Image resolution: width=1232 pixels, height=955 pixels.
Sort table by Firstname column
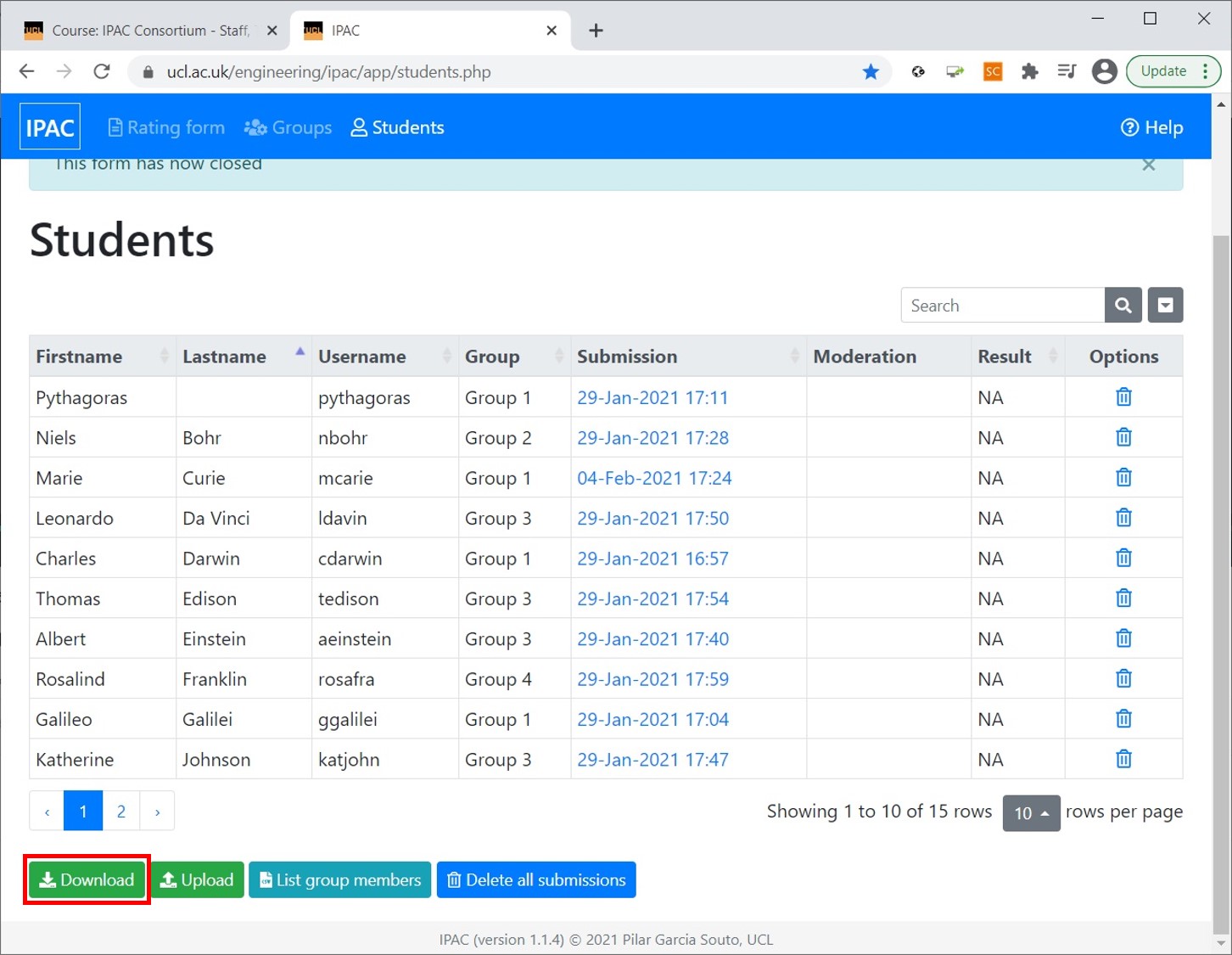pos(103,357)
